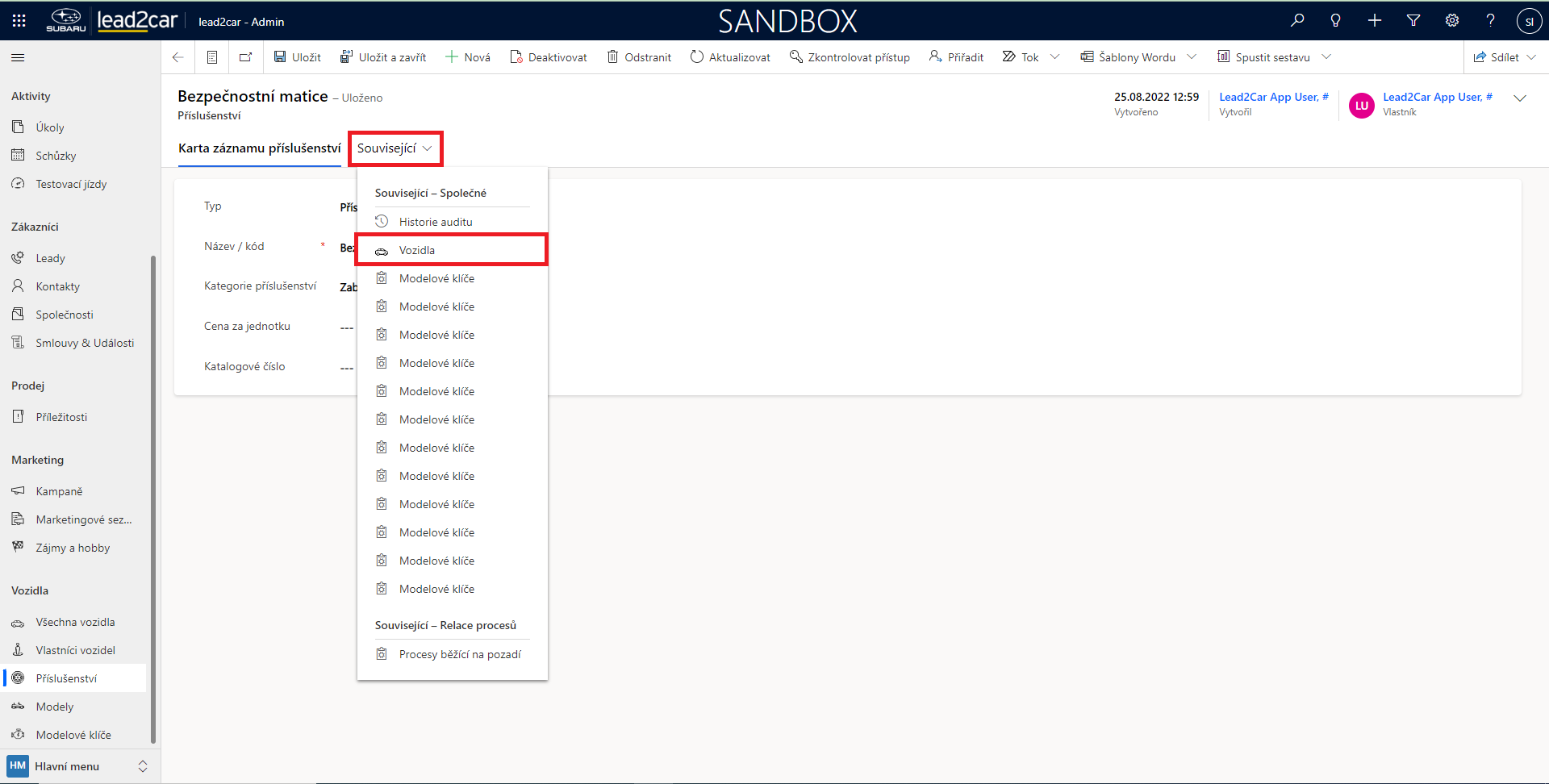Collapse the sidebar with hamburger icon

(x=18, y=57)
